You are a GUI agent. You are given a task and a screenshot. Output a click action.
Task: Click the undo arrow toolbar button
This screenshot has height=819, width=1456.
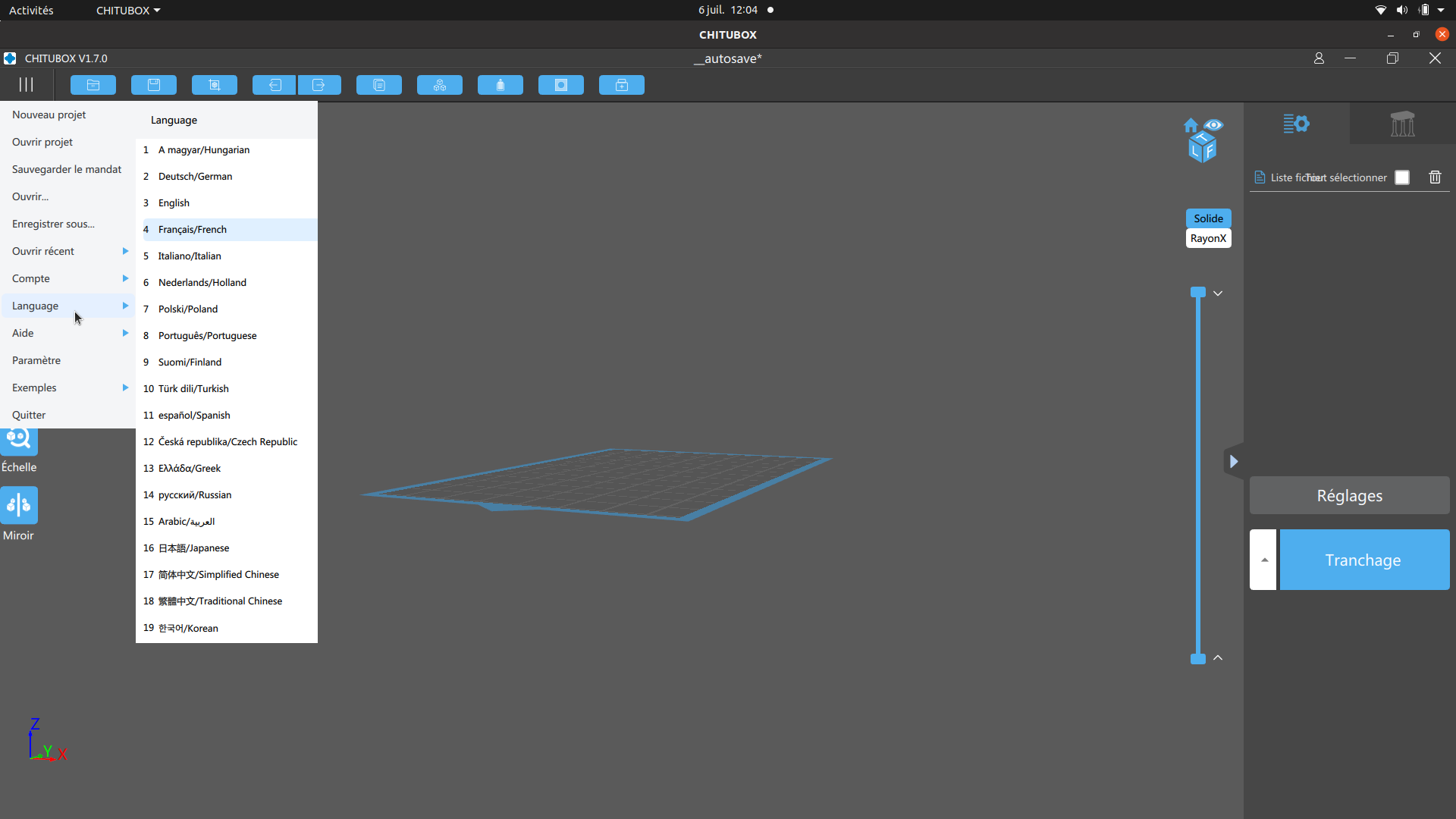coord(275,85)
